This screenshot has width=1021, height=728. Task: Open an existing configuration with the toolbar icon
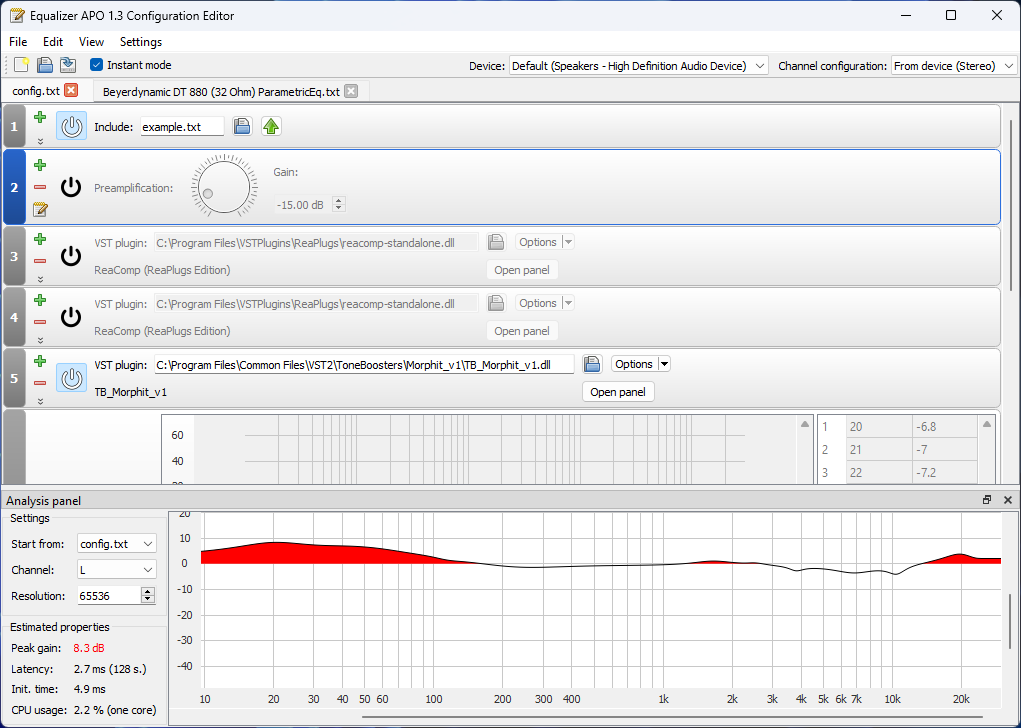coord(43,64)
